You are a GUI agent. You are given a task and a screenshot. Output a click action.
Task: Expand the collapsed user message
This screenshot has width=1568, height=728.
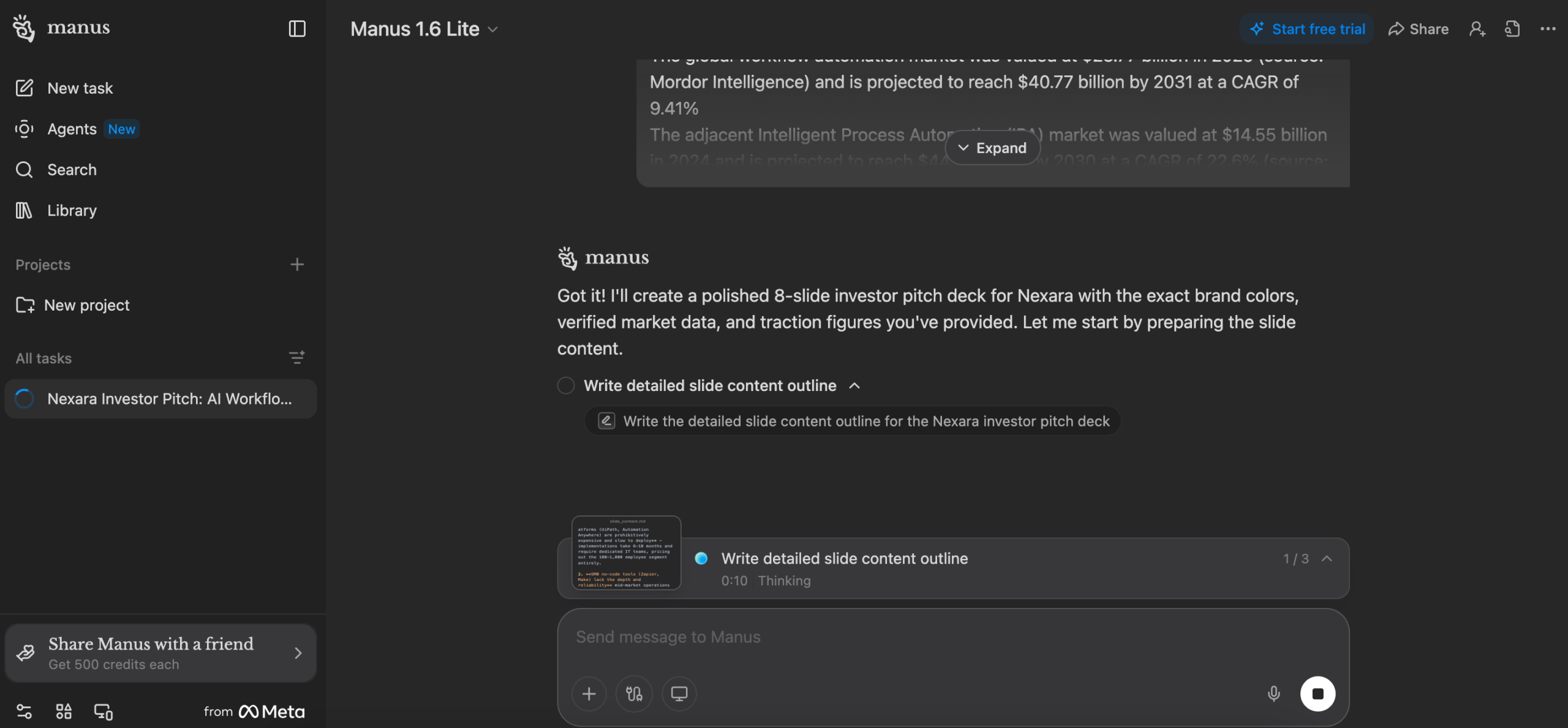[992, 148]
